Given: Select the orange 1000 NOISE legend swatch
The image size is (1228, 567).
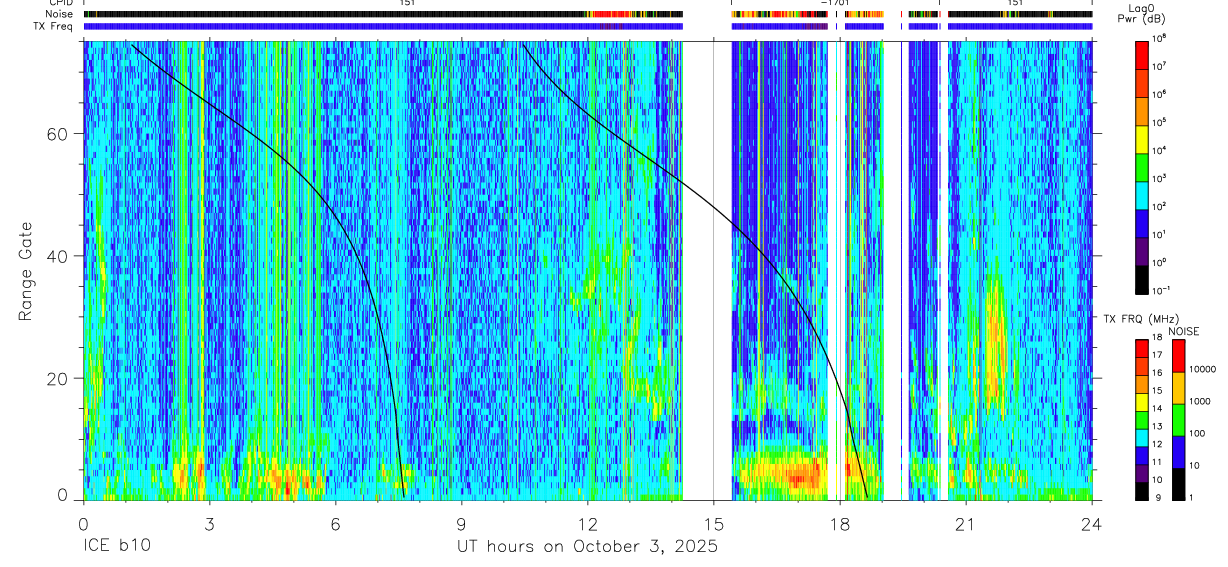Looking at the screenshot, I should tap(1179, 388).
